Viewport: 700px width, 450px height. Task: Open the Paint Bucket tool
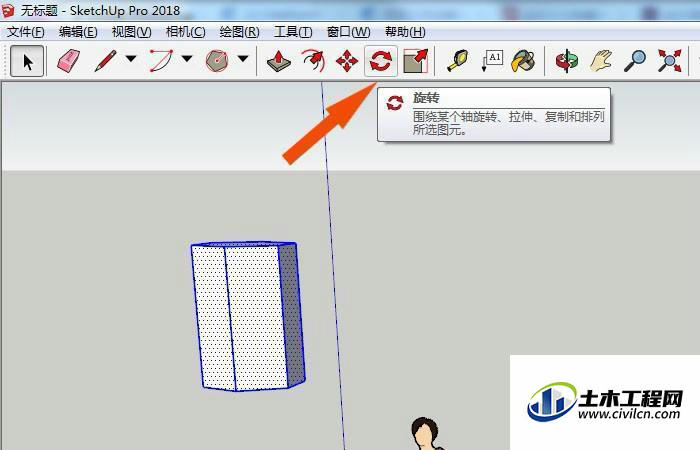click(524, 61)
